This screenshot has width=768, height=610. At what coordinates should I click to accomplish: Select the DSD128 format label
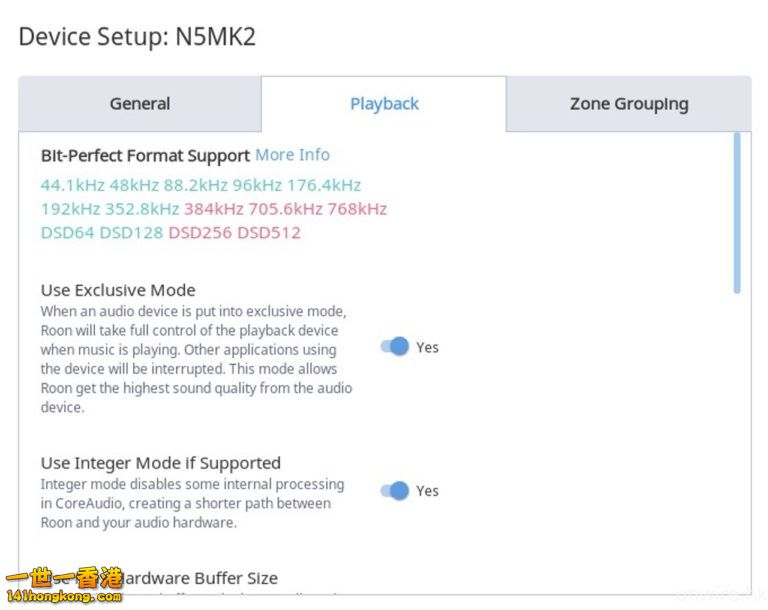(x=131, y=233)
